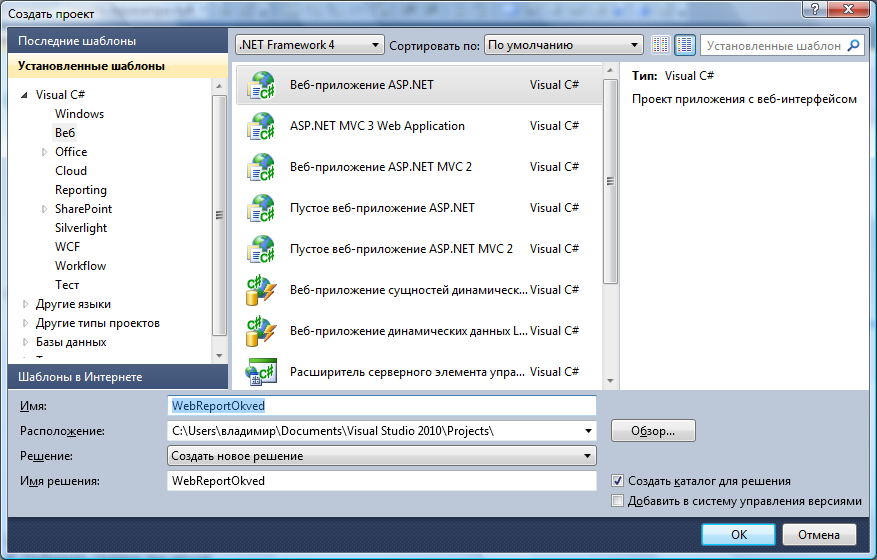
Task: Click the icon for Веб-приложение ASP.NET MVC 2
Action: pyautogui.click(x=261, y=167)
